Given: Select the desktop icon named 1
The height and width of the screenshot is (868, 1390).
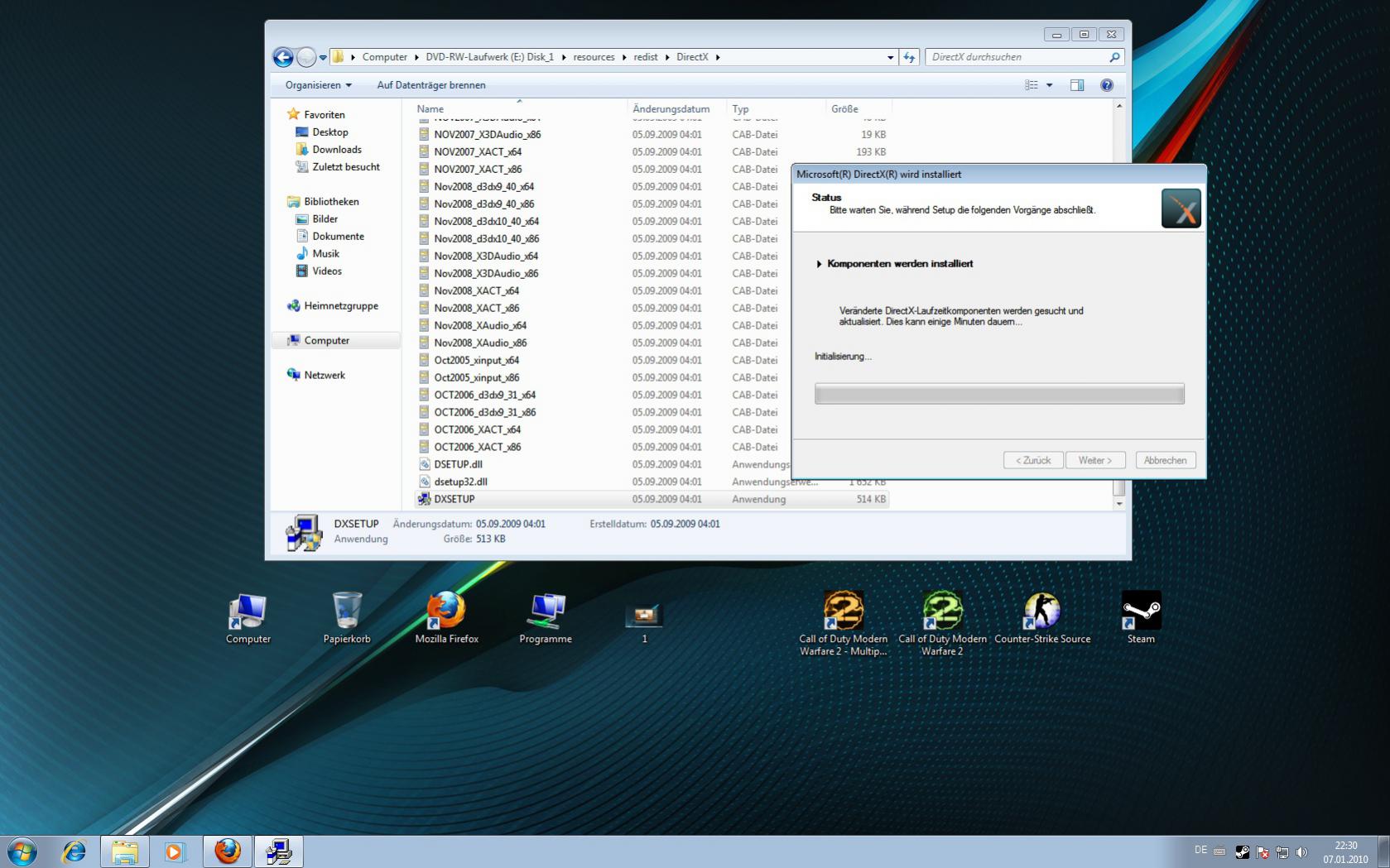Looking at the screenshot, I should coord(644,621).
